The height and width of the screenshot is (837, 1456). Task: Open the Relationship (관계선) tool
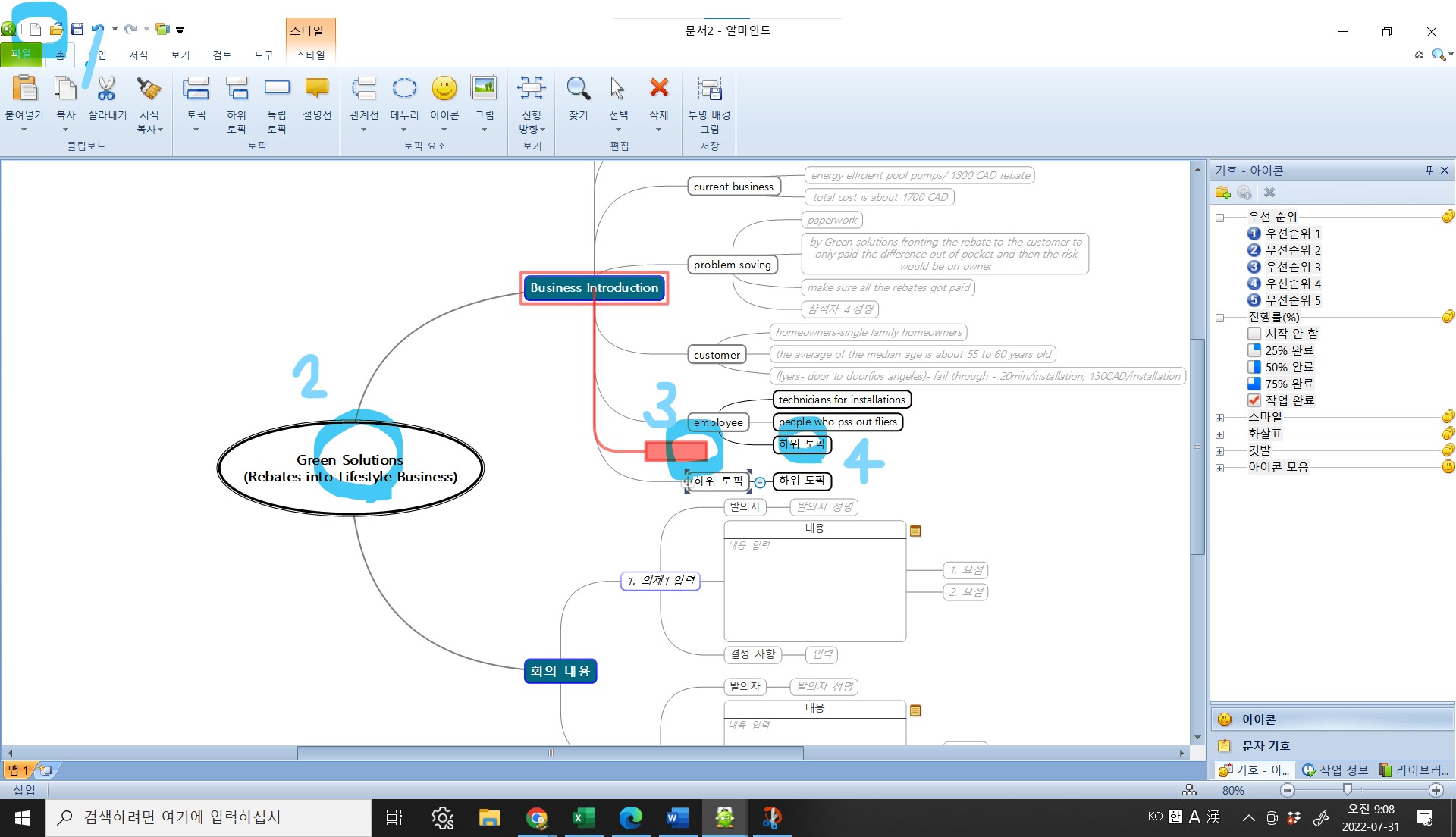point(363,89)
